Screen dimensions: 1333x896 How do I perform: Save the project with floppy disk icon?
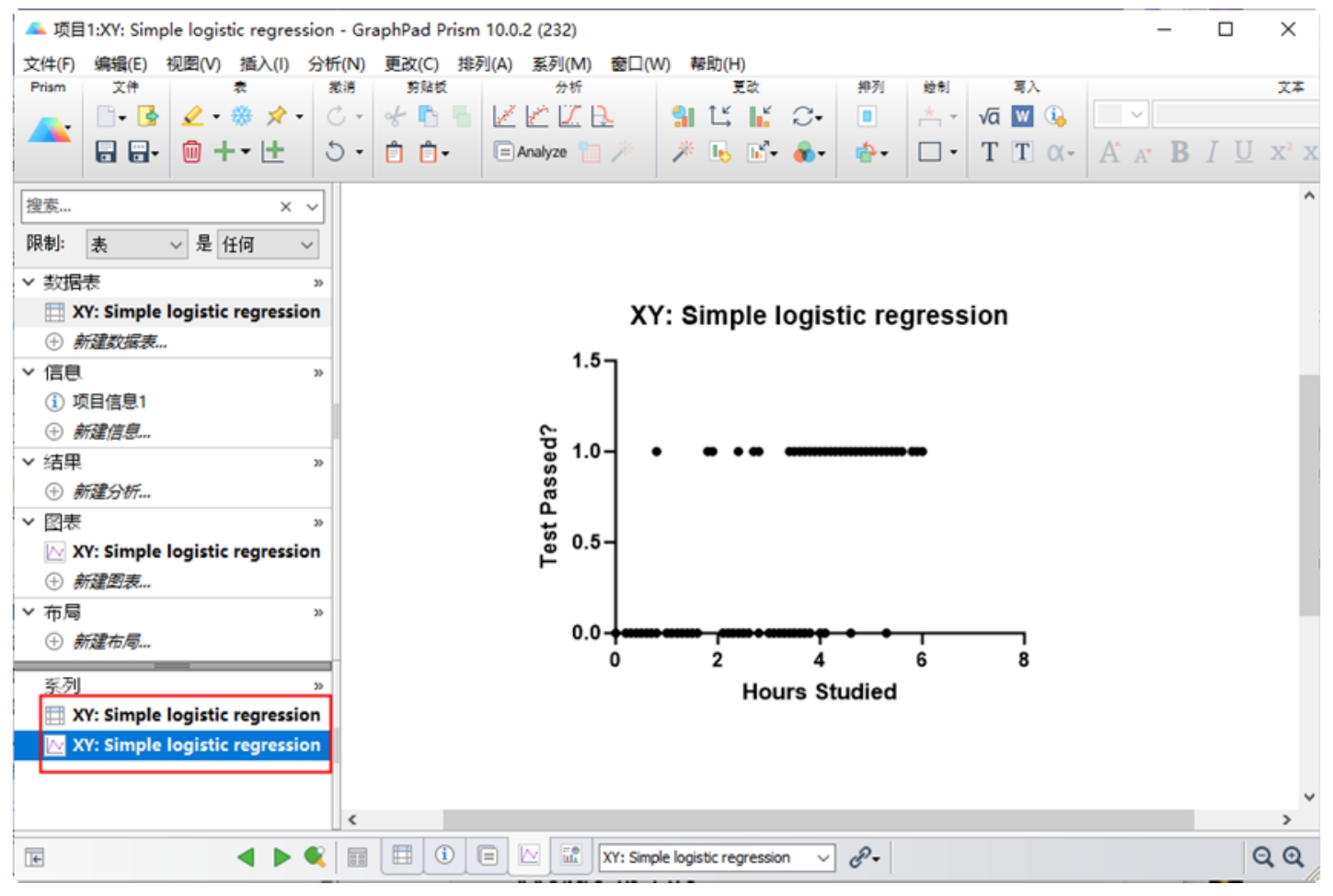tap(106, 152)
